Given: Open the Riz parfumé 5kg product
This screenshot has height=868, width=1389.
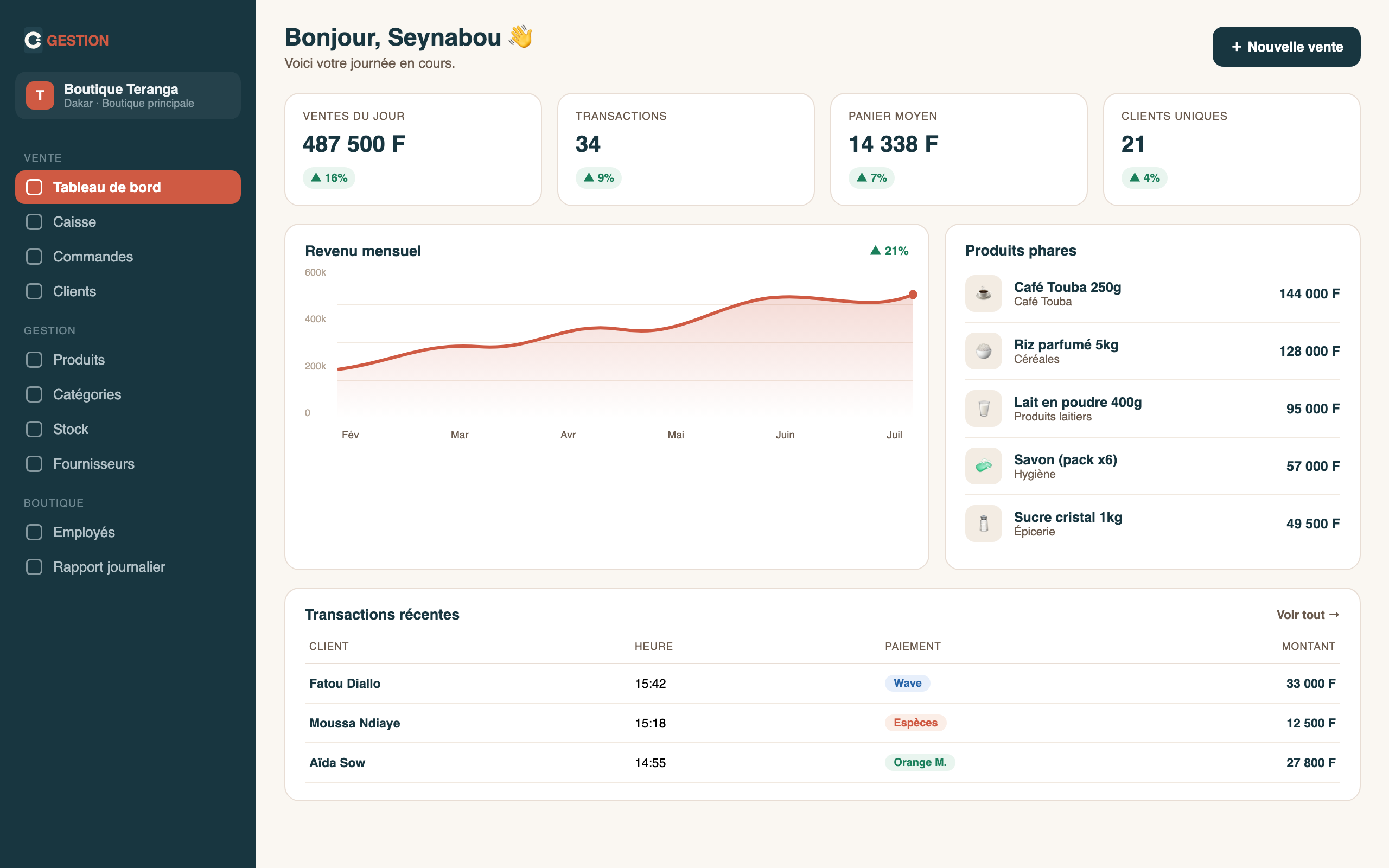Looking at the screenshot, I should (x=1152, y=351).
